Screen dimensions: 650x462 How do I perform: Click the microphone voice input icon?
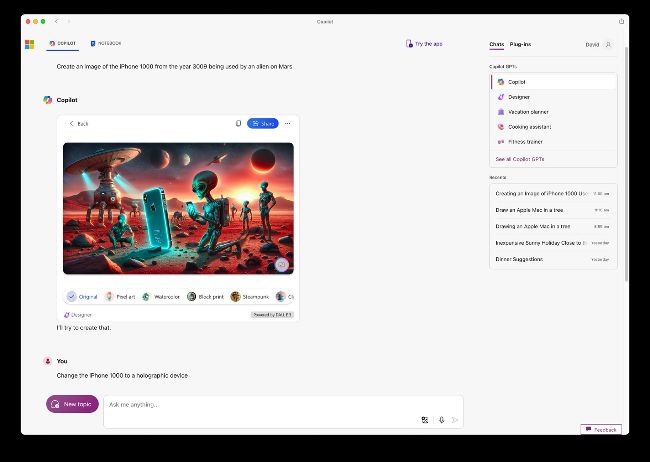click(441, 420)
